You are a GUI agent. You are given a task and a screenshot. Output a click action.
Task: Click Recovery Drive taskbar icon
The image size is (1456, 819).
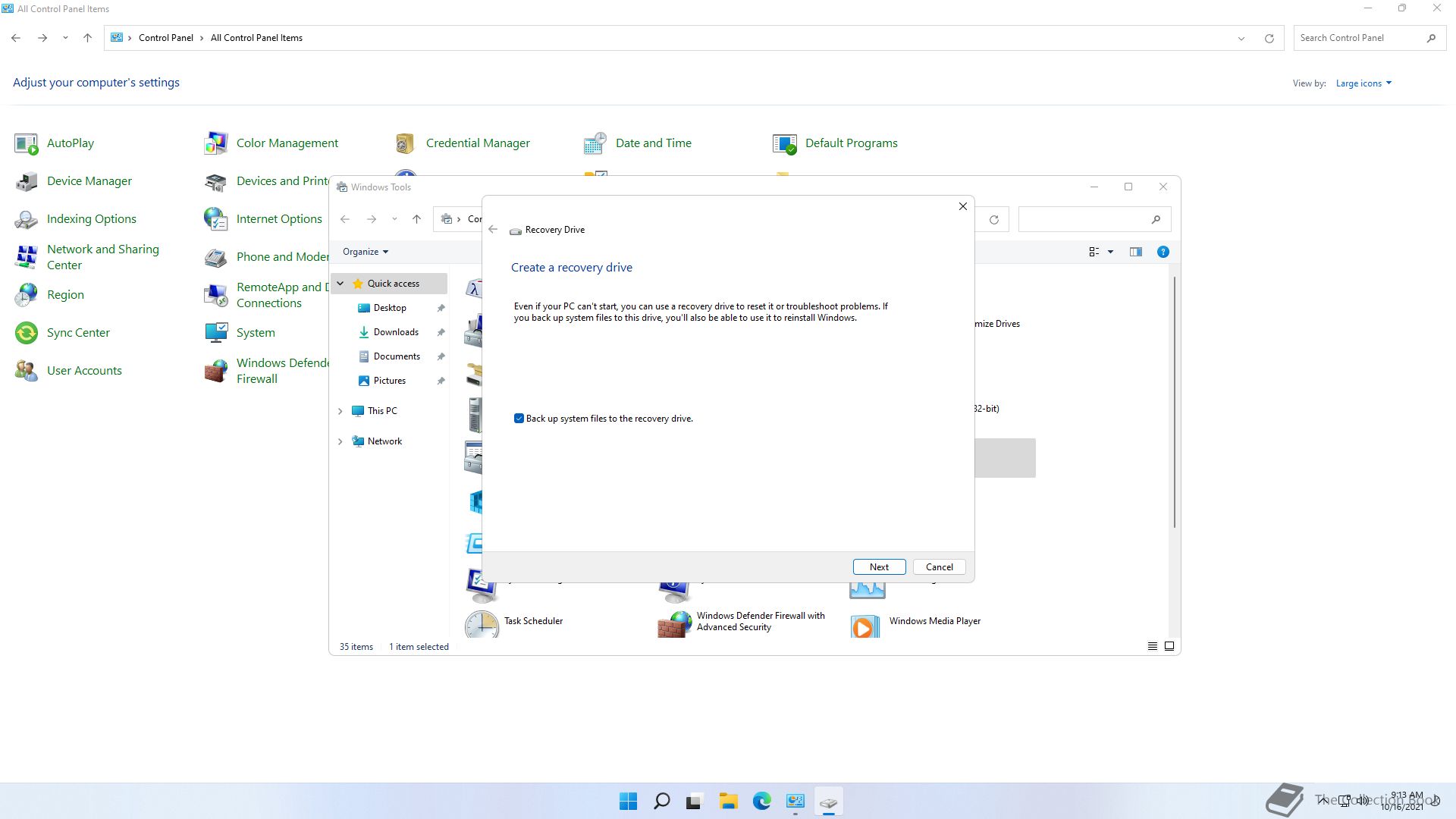[x=828, y=802]
